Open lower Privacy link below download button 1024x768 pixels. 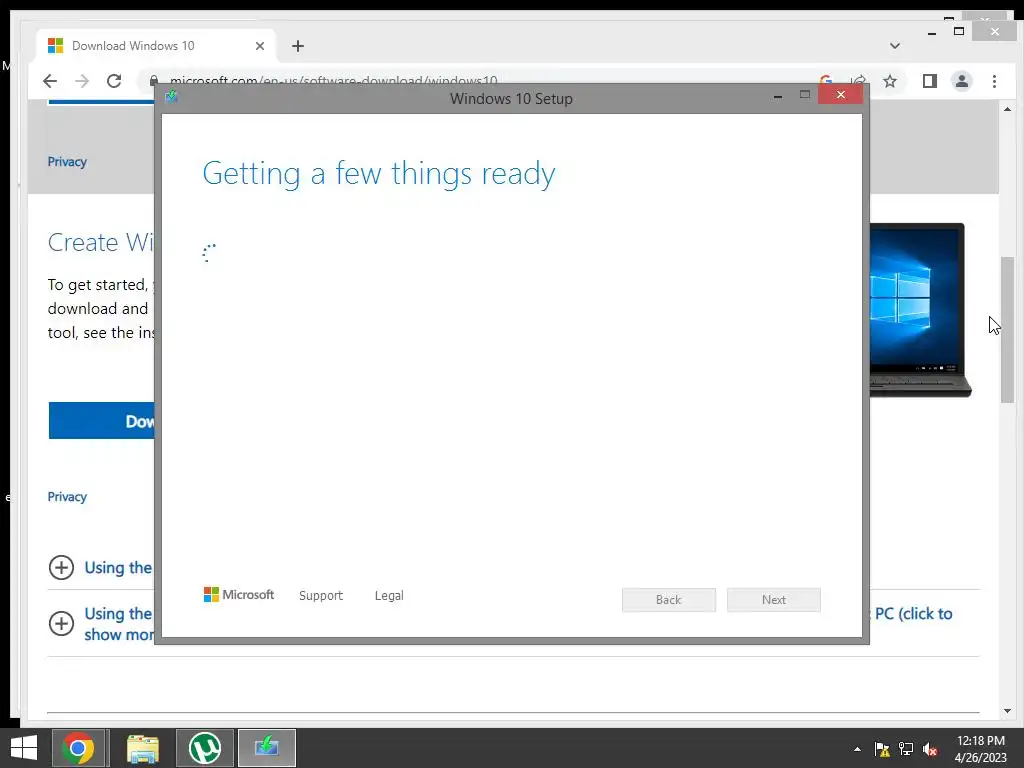pos(67,497)
